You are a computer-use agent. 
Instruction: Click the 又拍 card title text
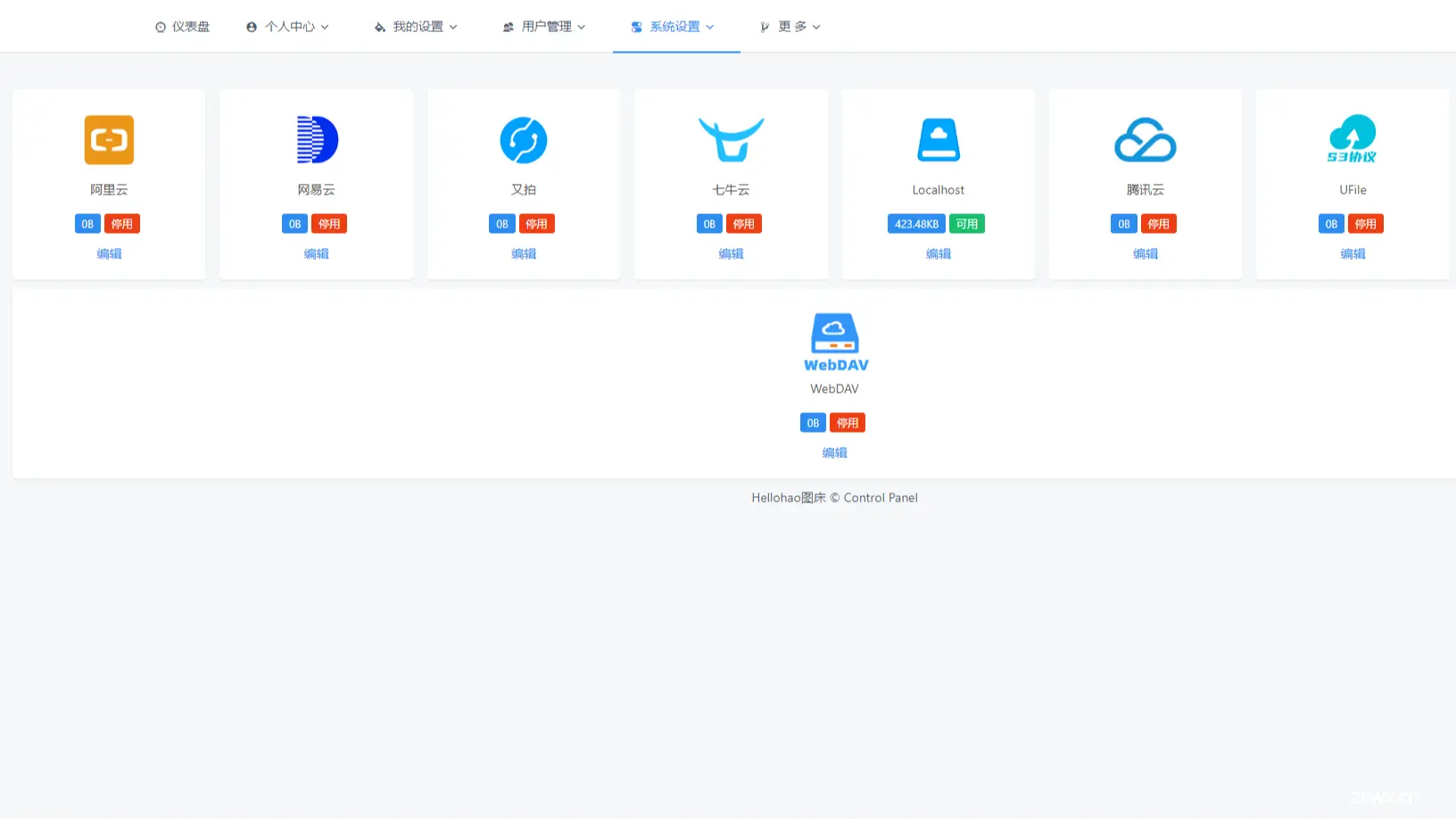click(x=524, y=190)
